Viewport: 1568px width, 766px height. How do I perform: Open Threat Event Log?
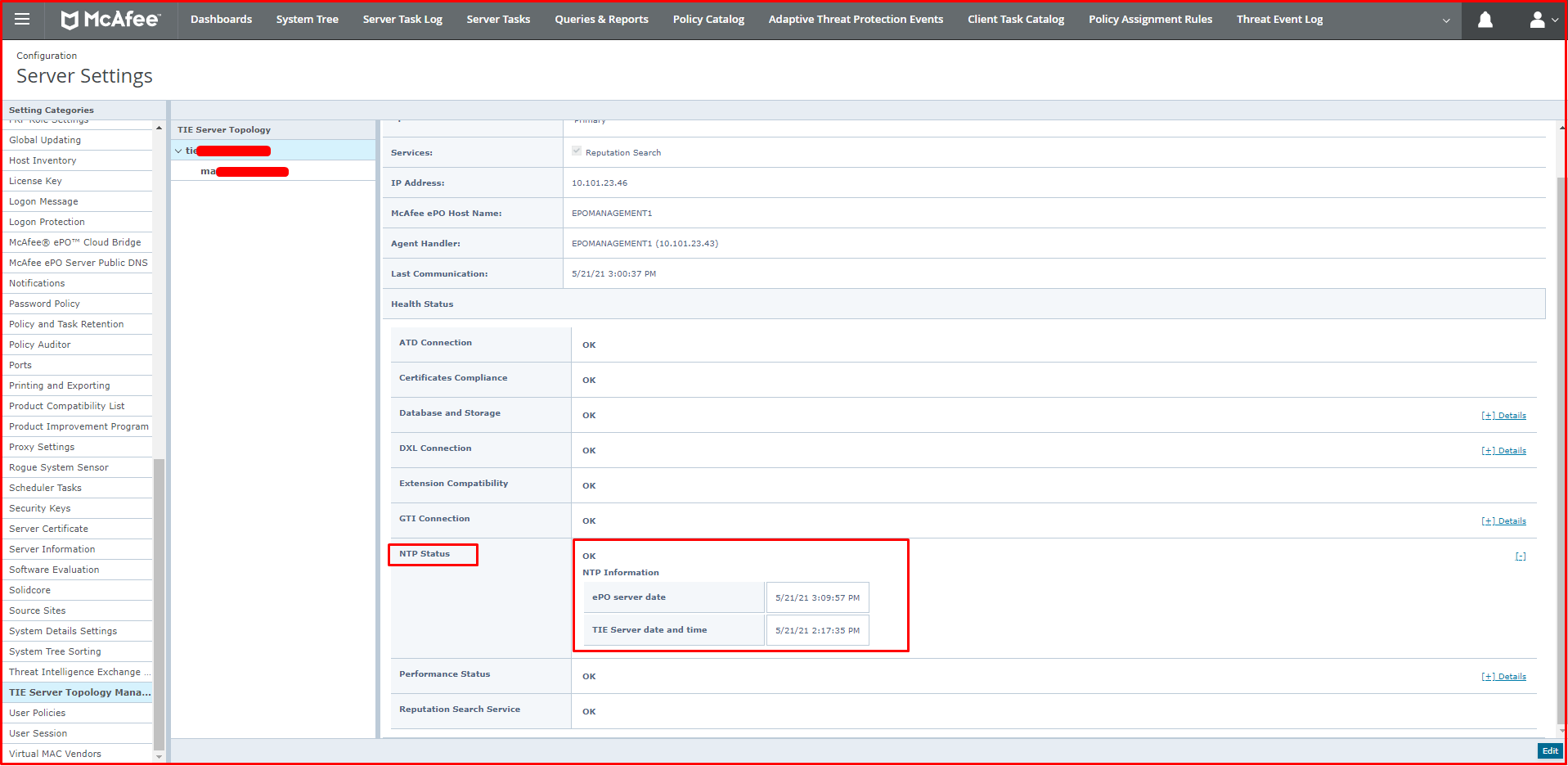[x=1279, y=19]
